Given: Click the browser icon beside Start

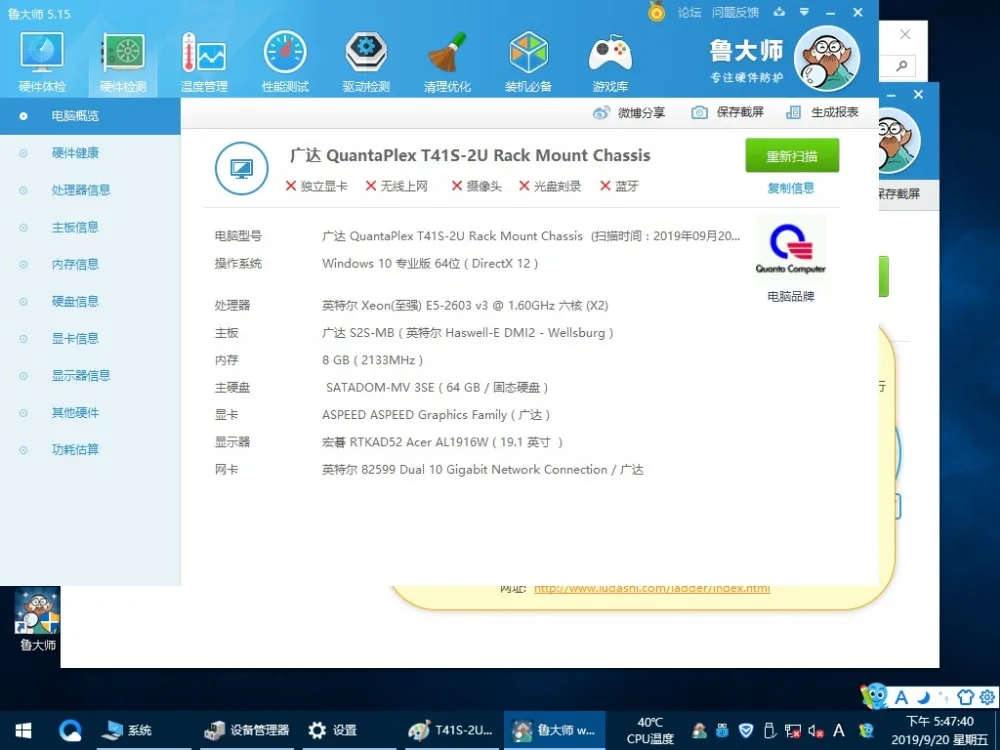Looking at the screenshot, I should (70, 730).
